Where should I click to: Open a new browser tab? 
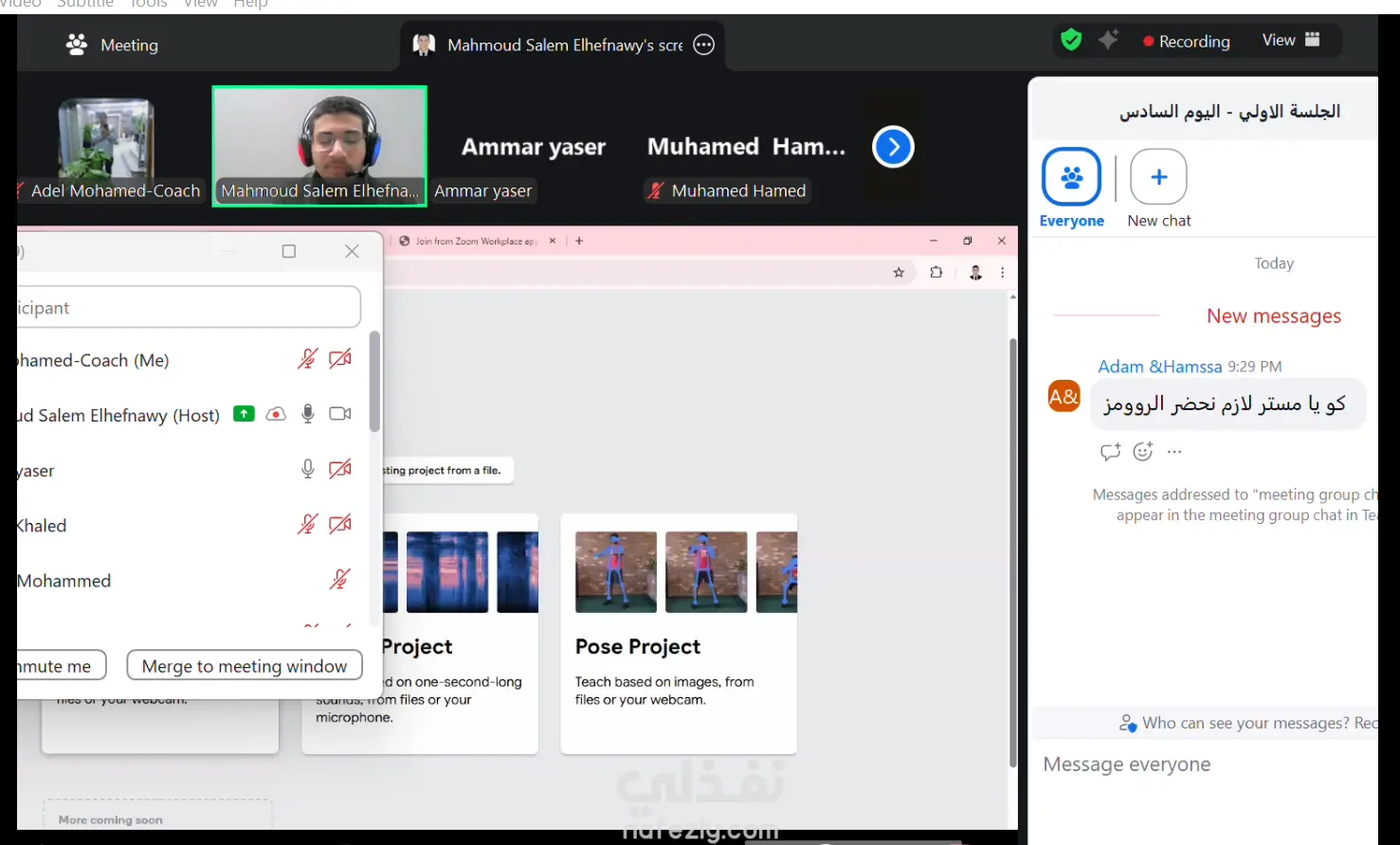[579, 241]
